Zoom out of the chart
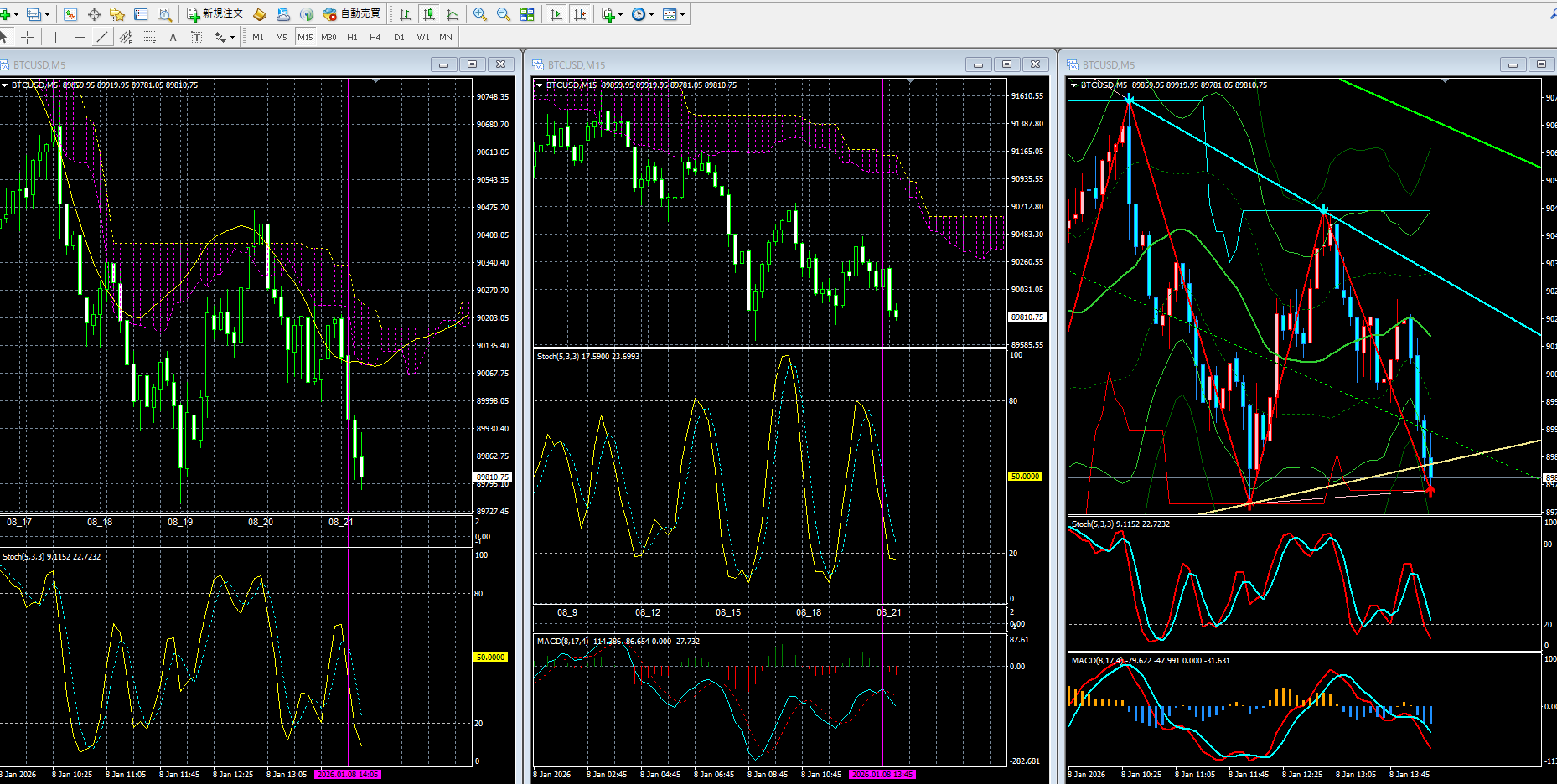Image resolution: width=1557 pixels, height=784 pixels. pyautogui.click(x=504, y=14)
